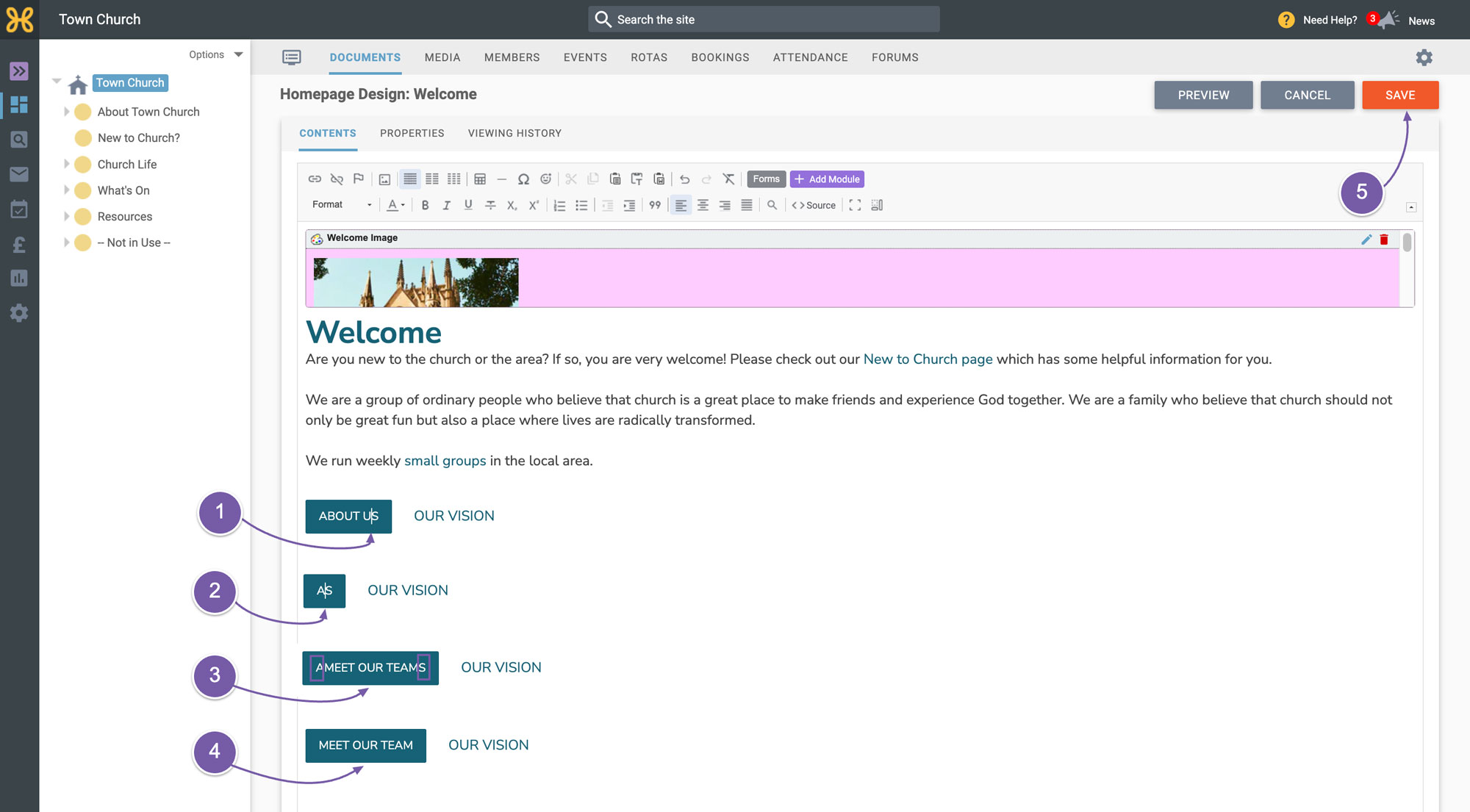Viewport: 1470px width, 812px height.
Task: Expand the About Town Church tree item
Action: tap(66, 112)
